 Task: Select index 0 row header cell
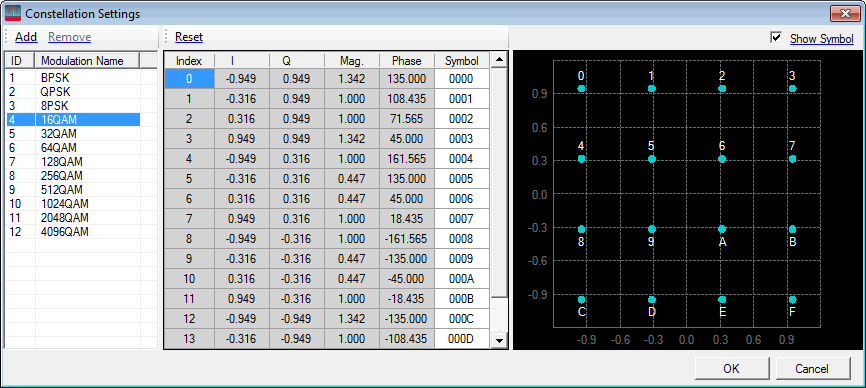(x=189, y=79)
